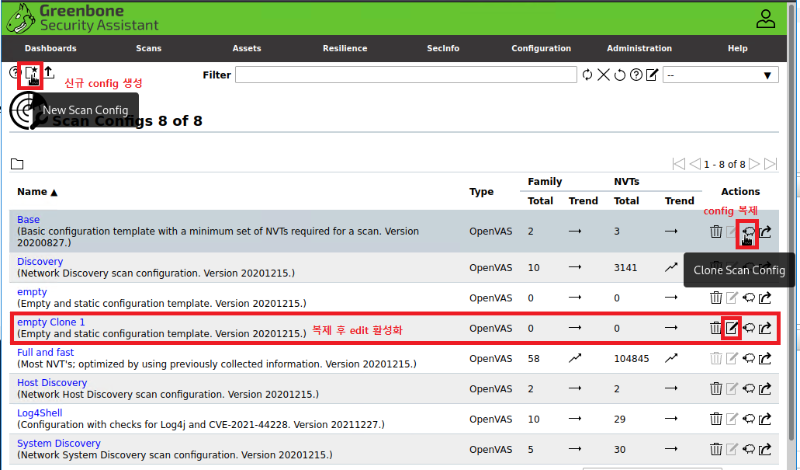The width and height of the screenshot is (800, 470).
Task: Remove the filter with the X icon
Action: (x=603, y=75)
